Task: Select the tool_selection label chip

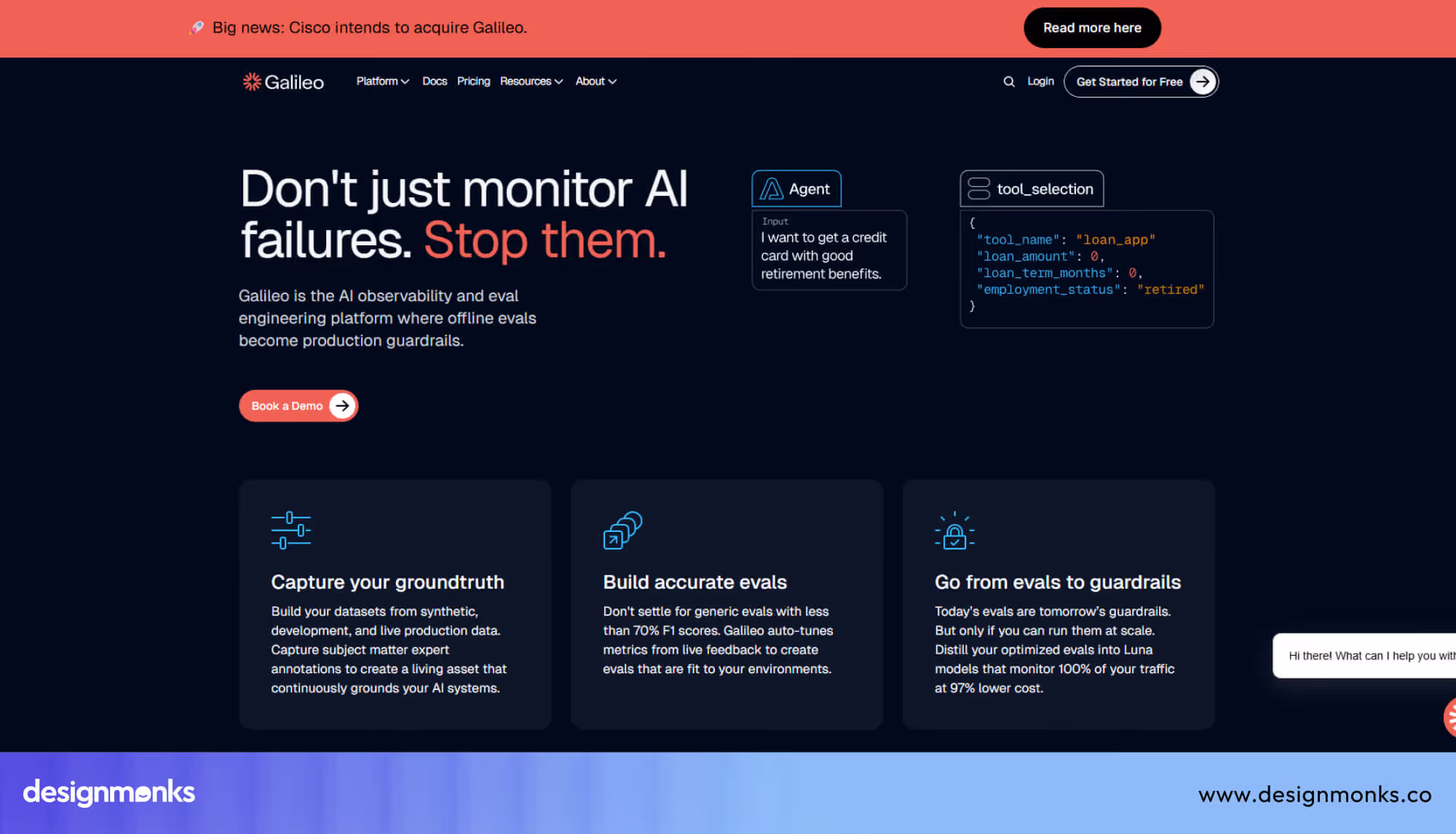Action: click(1032, 189)
